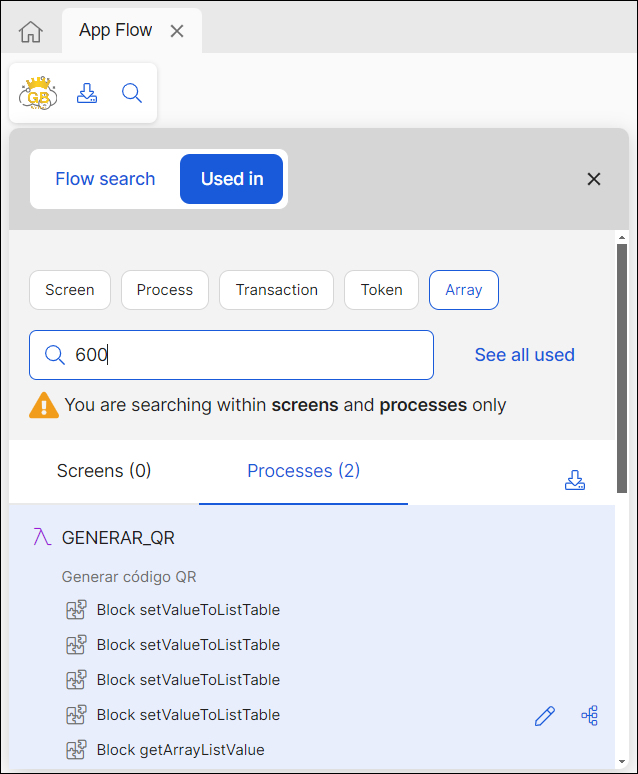Click the download icon in top toolbar
The image size is (638, 774).
tap(87, 94)
